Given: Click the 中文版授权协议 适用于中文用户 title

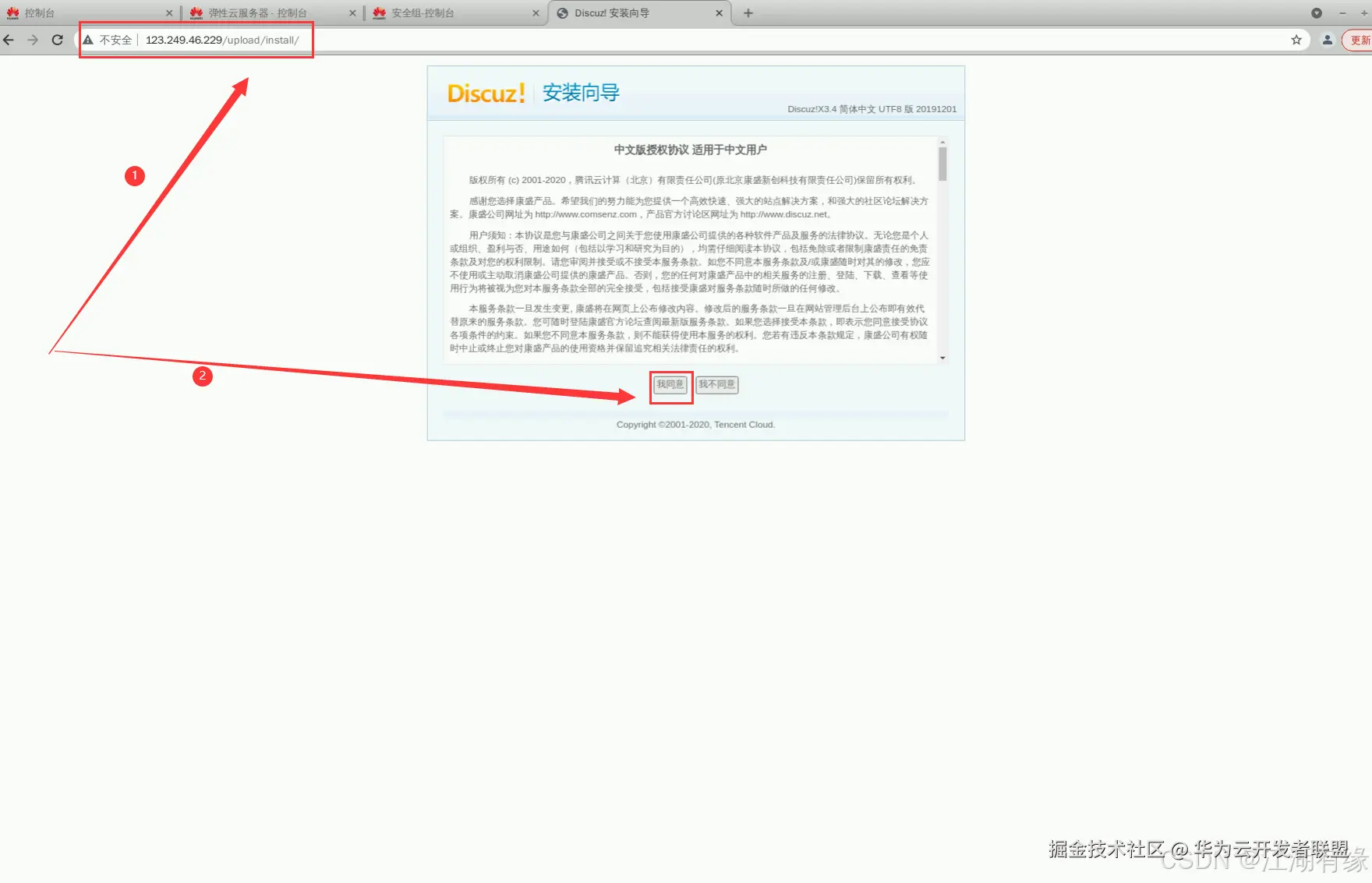Looking at the screenshot, I should 690,150.
